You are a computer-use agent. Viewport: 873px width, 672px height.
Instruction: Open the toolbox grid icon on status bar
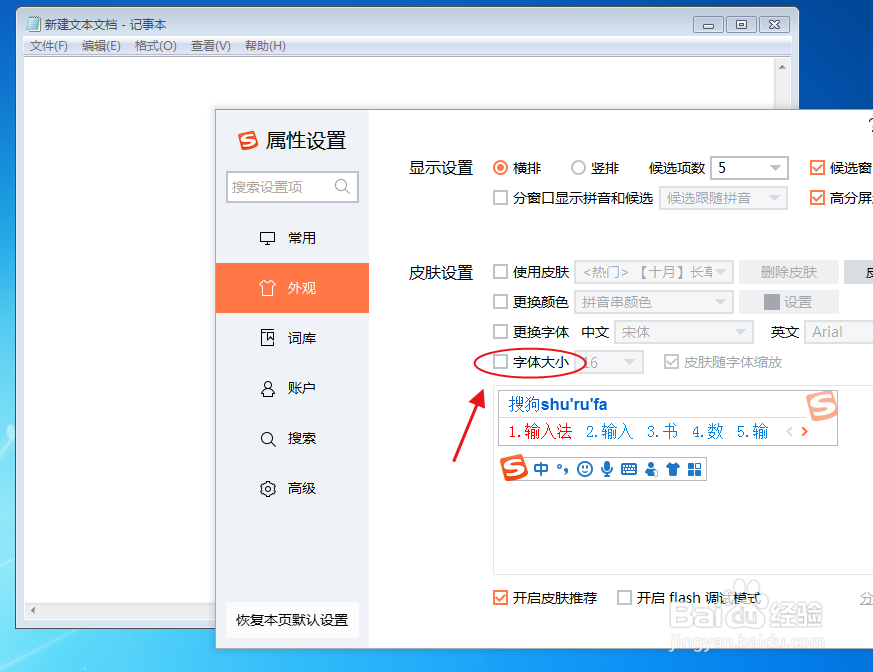(694, 469)
